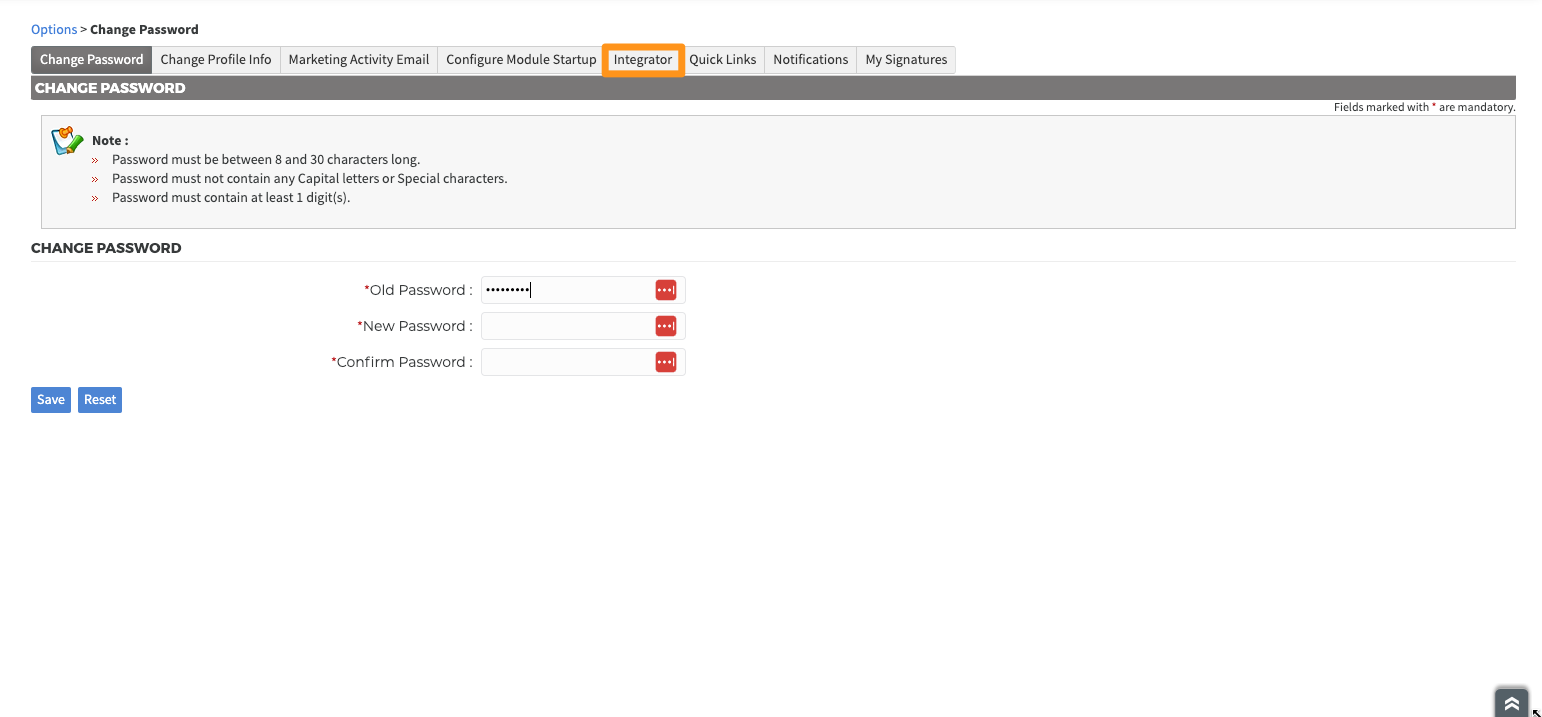
Task: Open My Signatures tab
Action: [906, 60]
